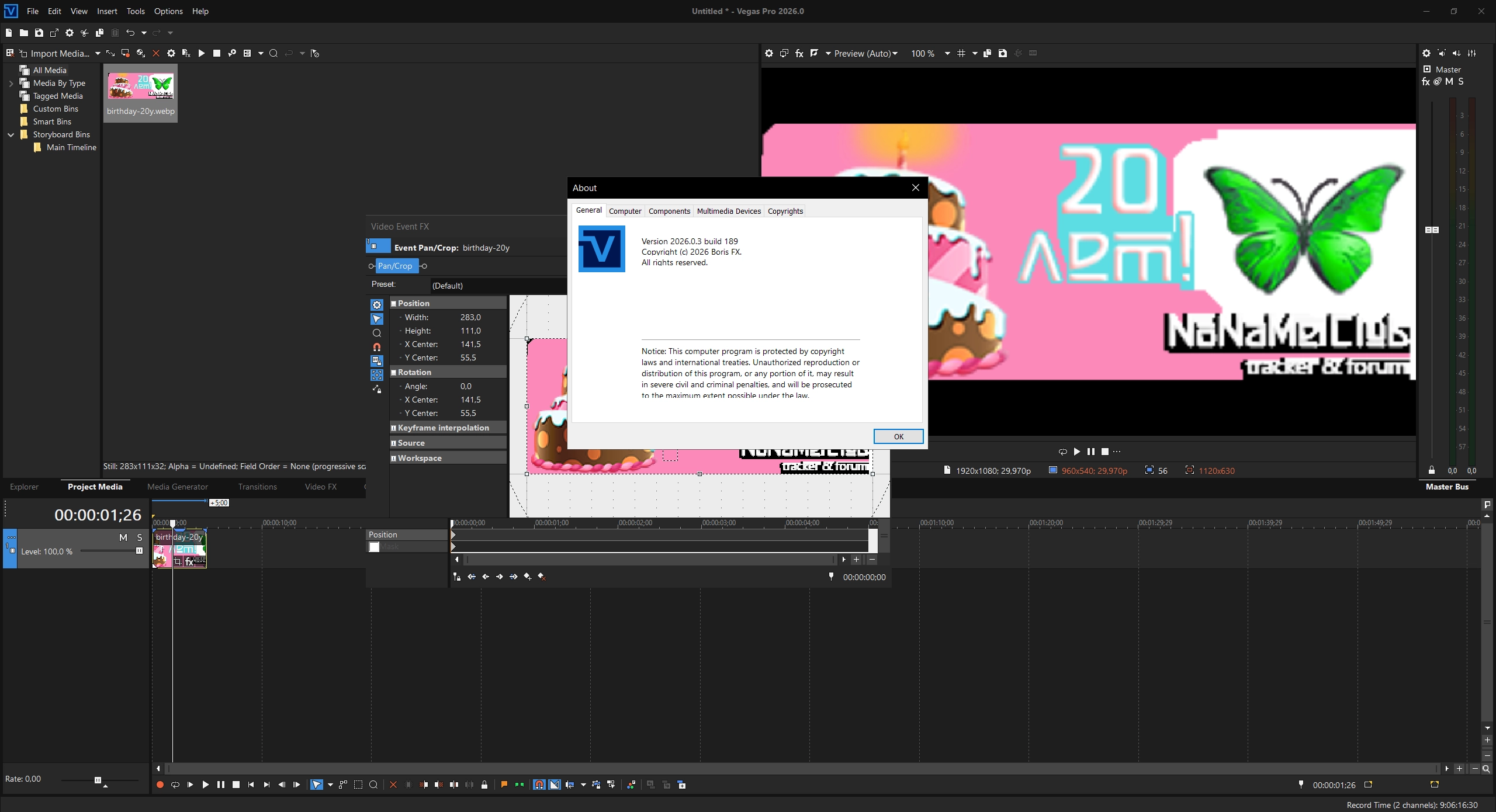Solo the video track with S button
The image size is (1496, 812).
pyautogui.click(x=140, y=537)
